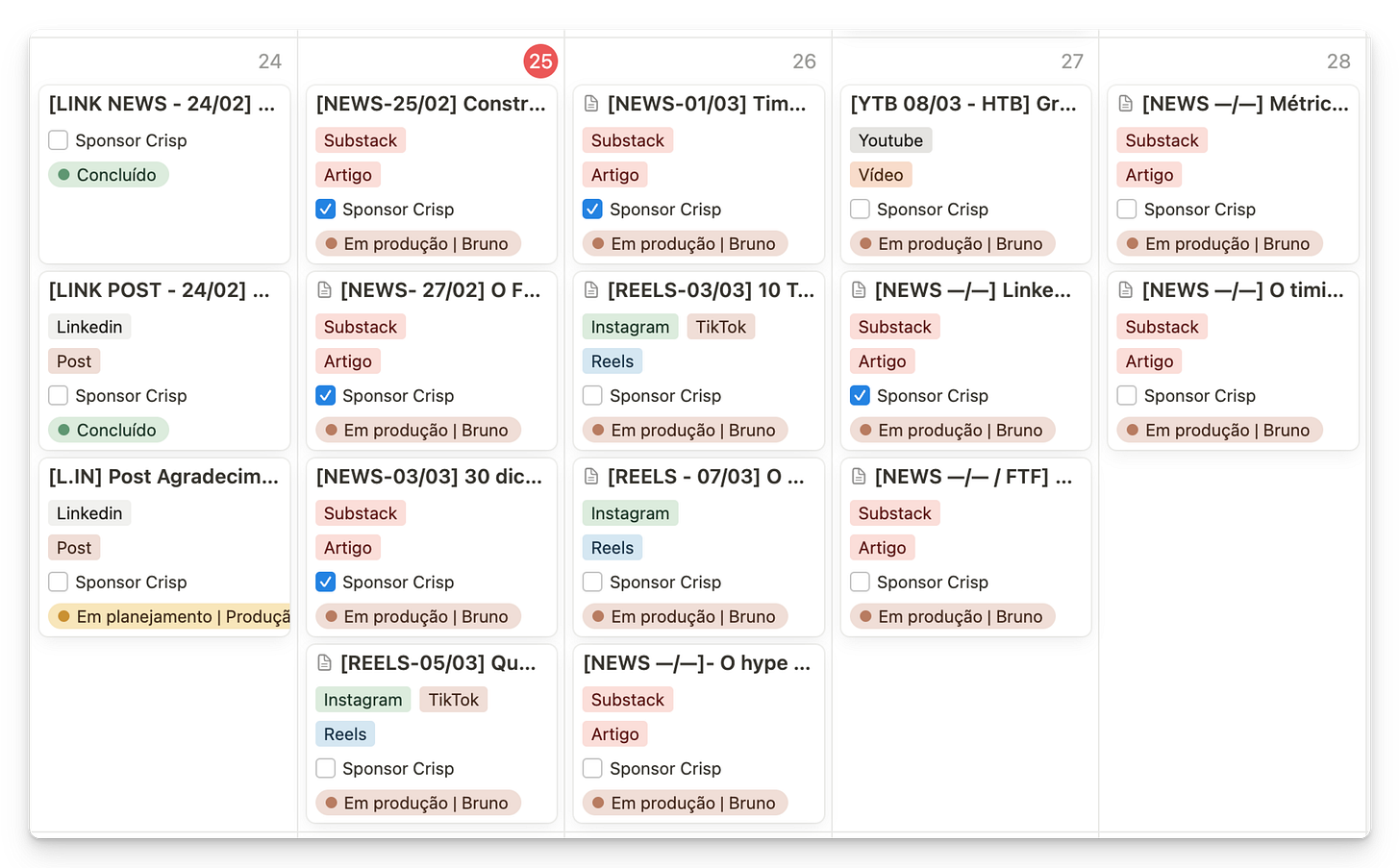Click the page icon on [NEWS-01/03] card
Viewport: 1400px width, 868px height.
pos(591,104)
